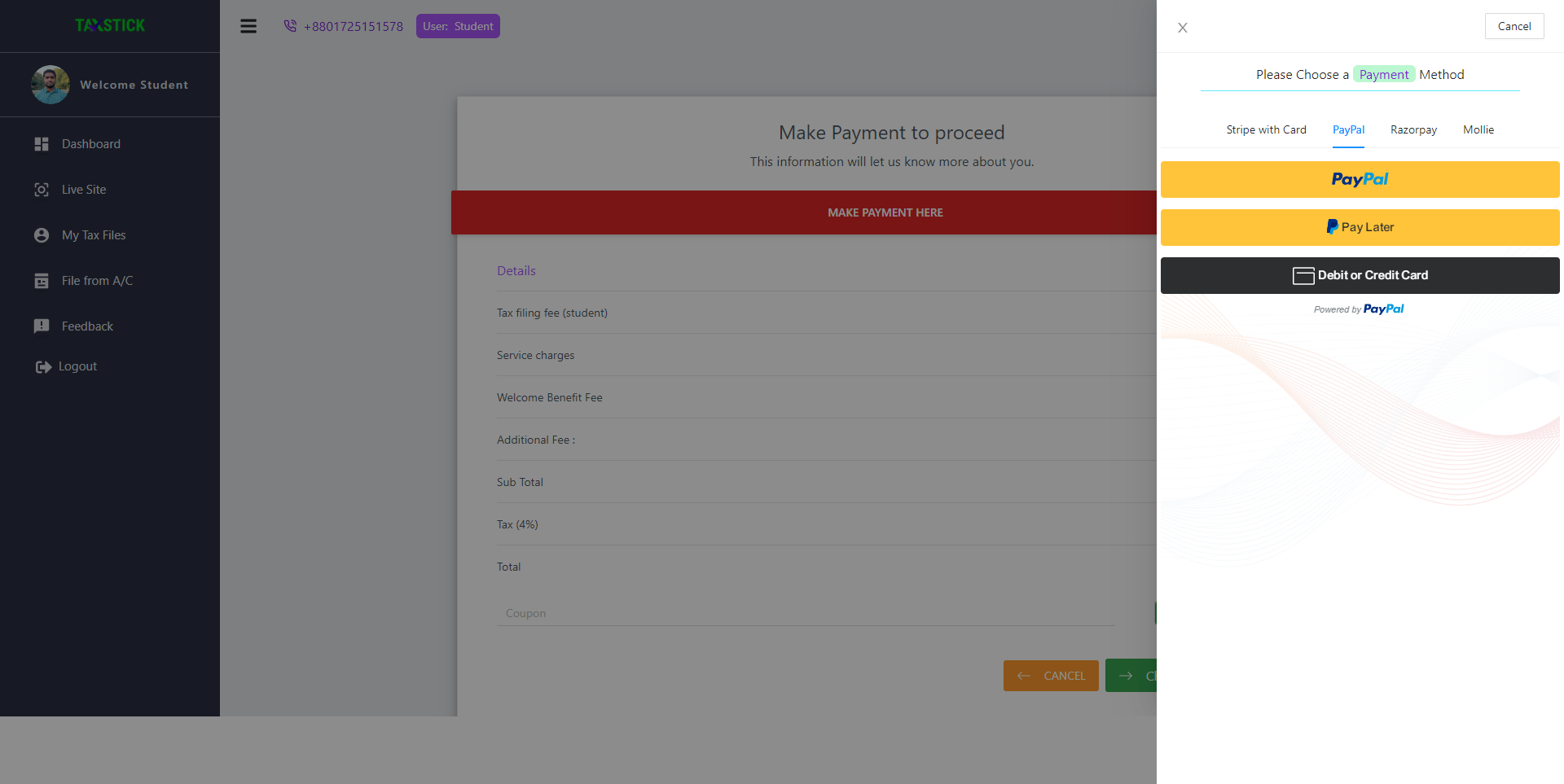Click the File from A/C icon
This screenshot has height=784, width=1564.
click(42, 281)
